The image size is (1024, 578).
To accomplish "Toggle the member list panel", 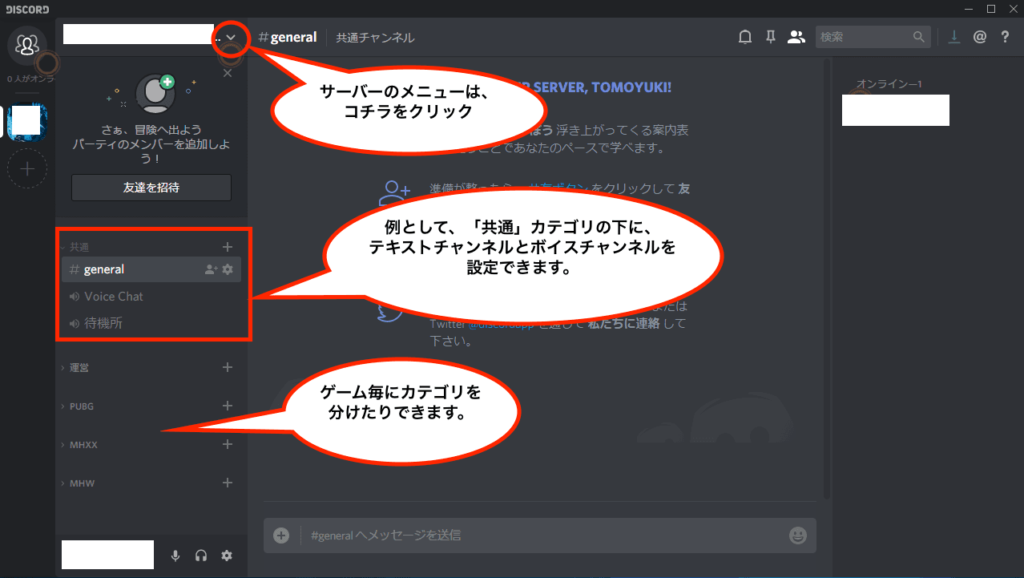I will pos(796,37).
